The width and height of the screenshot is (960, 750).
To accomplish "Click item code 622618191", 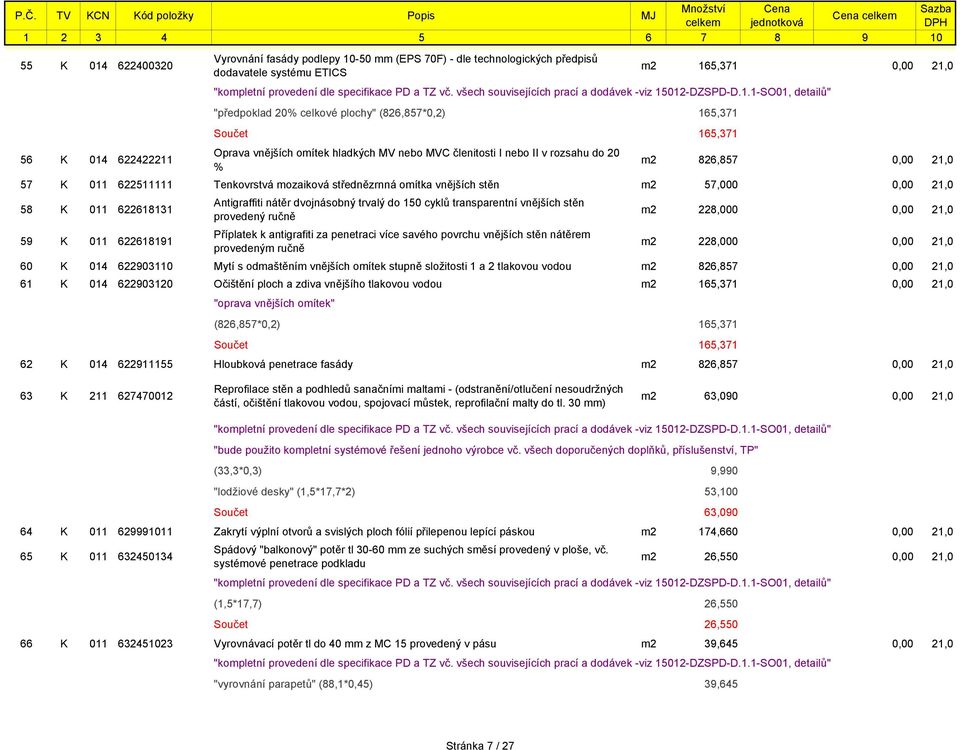I will tap(145, 241).
